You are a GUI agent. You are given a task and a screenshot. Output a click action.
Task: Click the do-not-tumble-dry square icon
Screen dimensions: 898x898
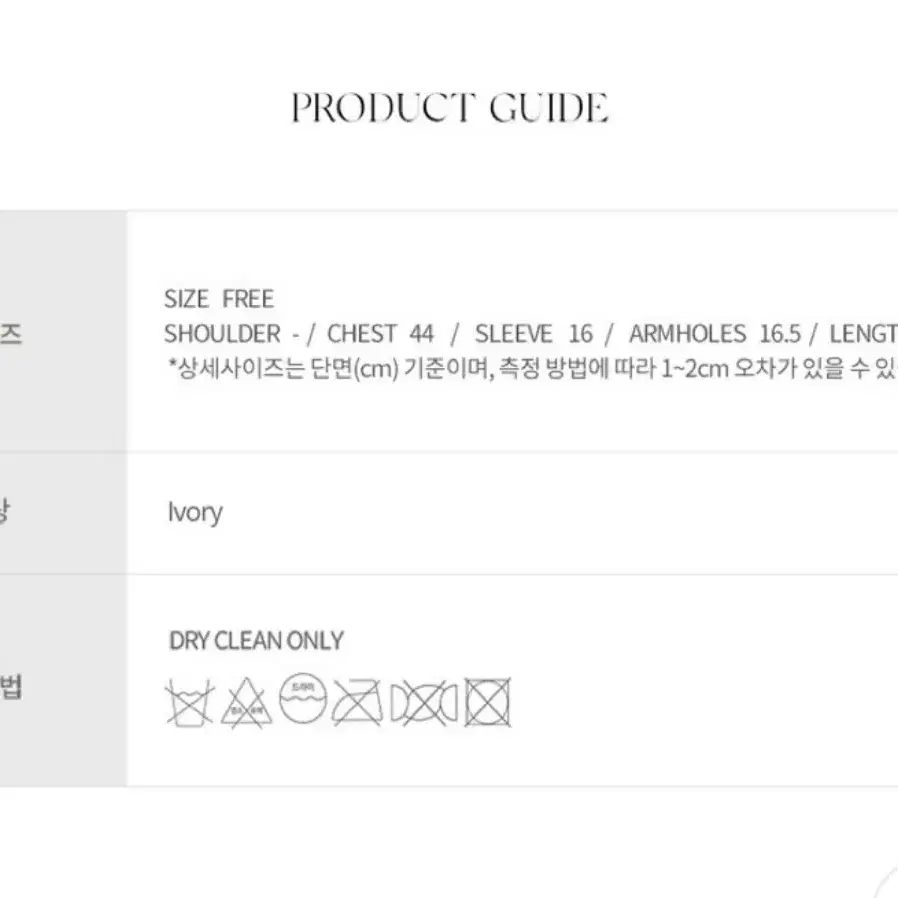click(x=487, y=703)
